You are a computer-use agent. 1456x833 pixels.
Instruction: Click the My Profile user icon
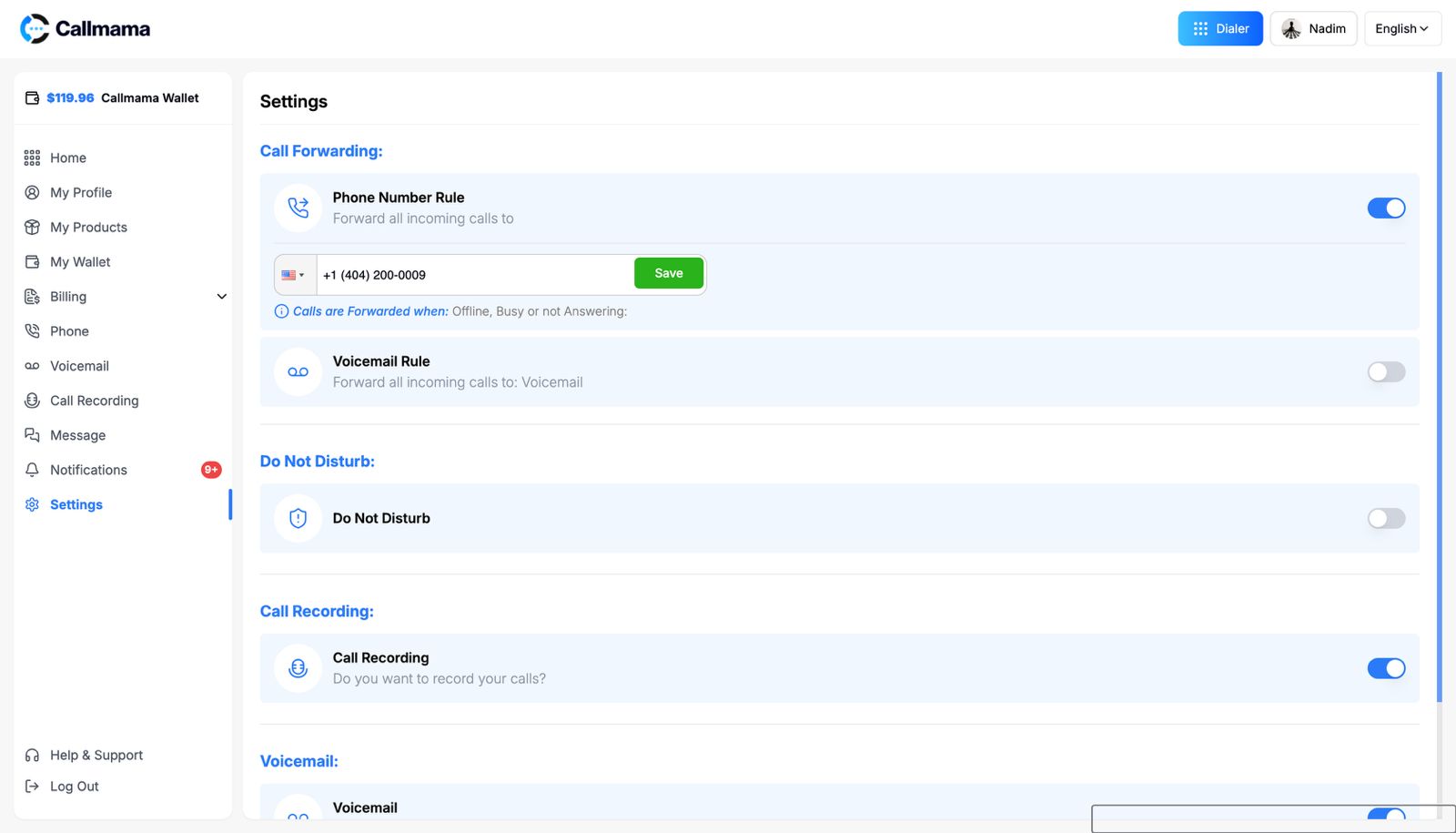[x=32, y=192]
